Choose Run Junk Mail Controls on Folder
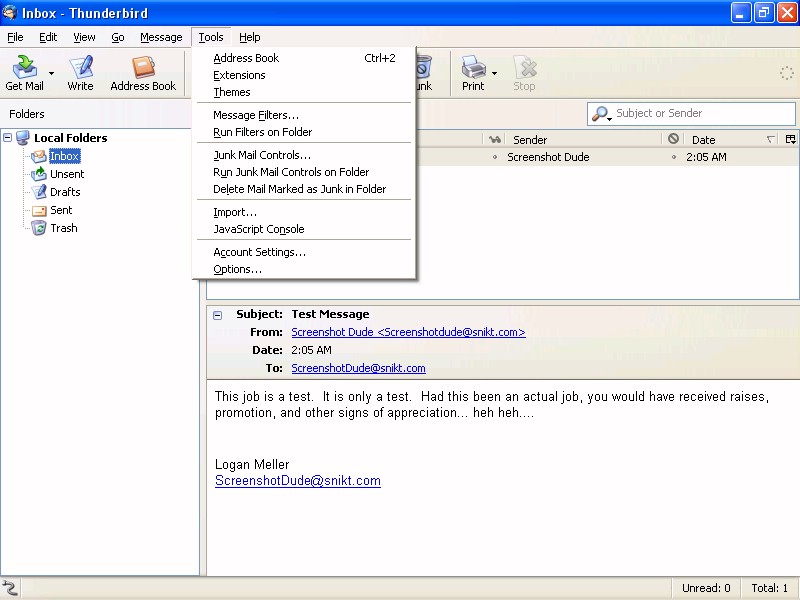This screenshot has width=800, height=600. (x=304, y=172)
